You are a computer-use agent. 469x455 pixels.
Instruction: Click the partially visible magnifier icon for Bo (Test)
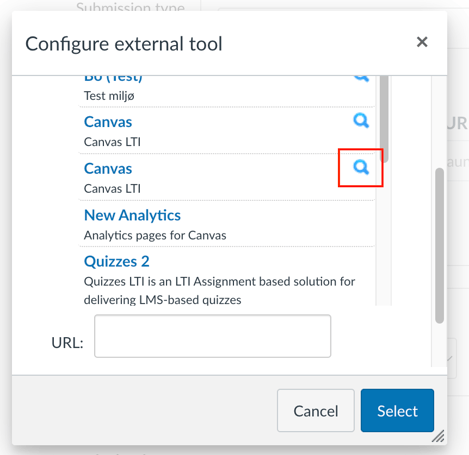coord(361,78)
